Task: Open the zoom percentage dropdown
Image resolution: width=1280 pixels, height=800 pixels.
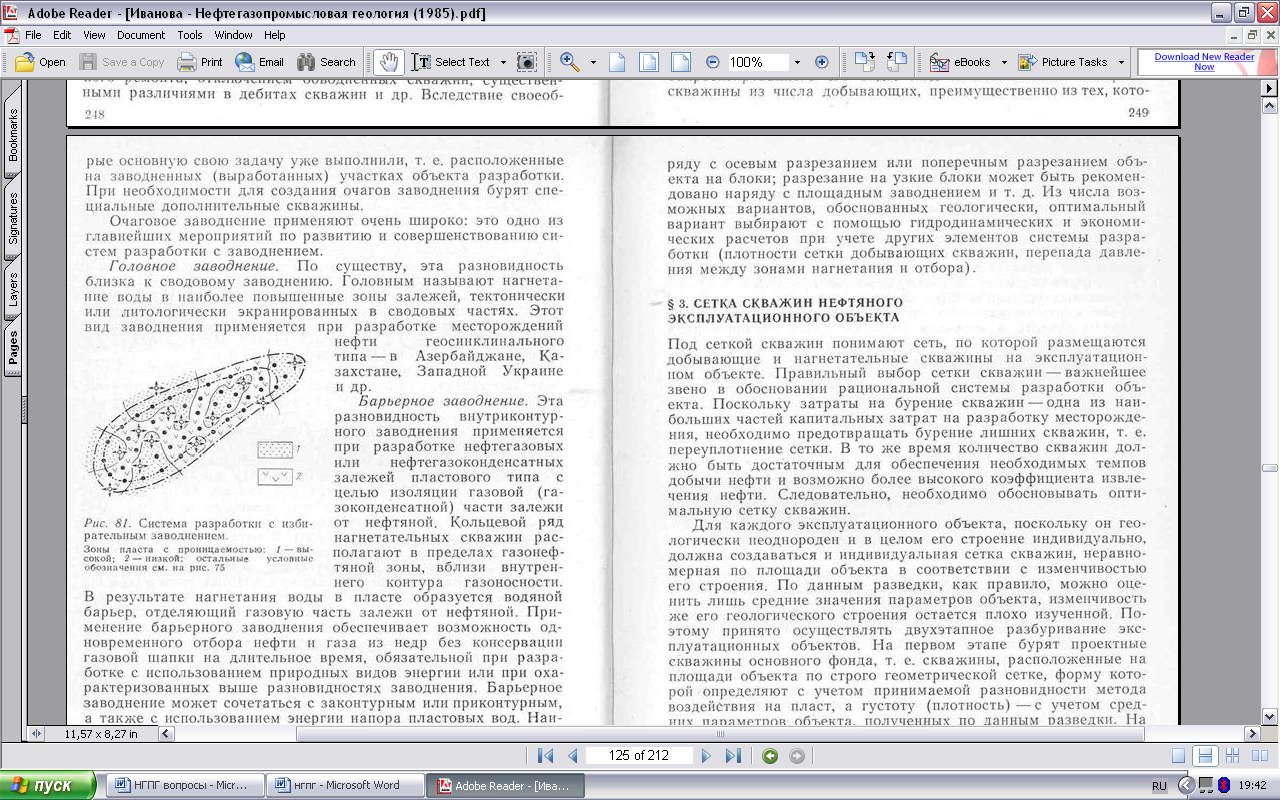Action: [x=797, y=62]
